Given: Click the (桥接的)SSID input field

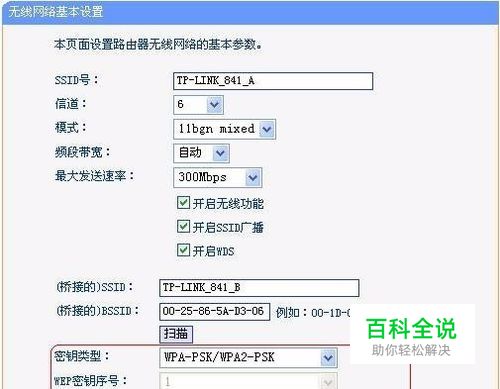Looking at the screenshot, I should [259, 288].
